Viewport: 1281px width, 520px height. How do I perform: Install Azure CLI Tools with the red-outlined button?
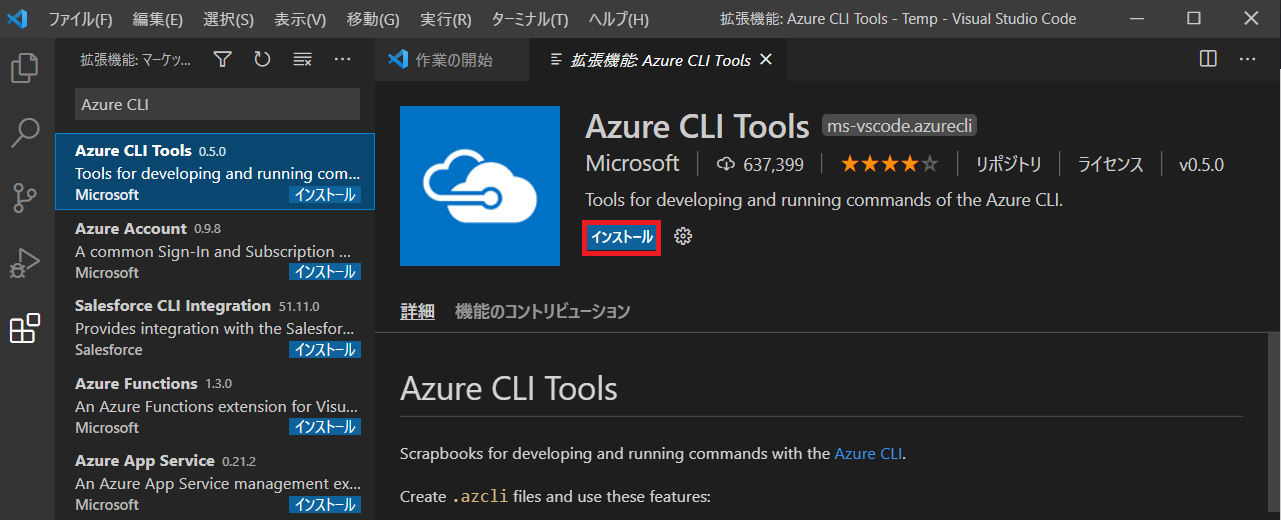[621, 237]
